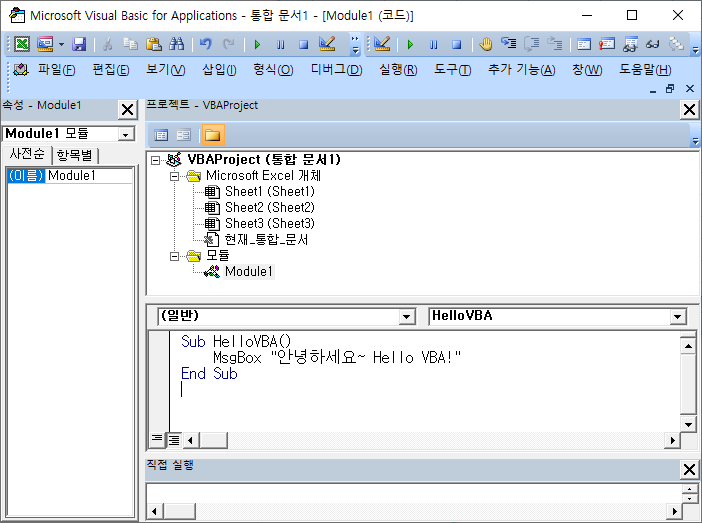Click the Insert UserForm toolbar icon
Screen dimensions: 702x523
click(45, 44)
